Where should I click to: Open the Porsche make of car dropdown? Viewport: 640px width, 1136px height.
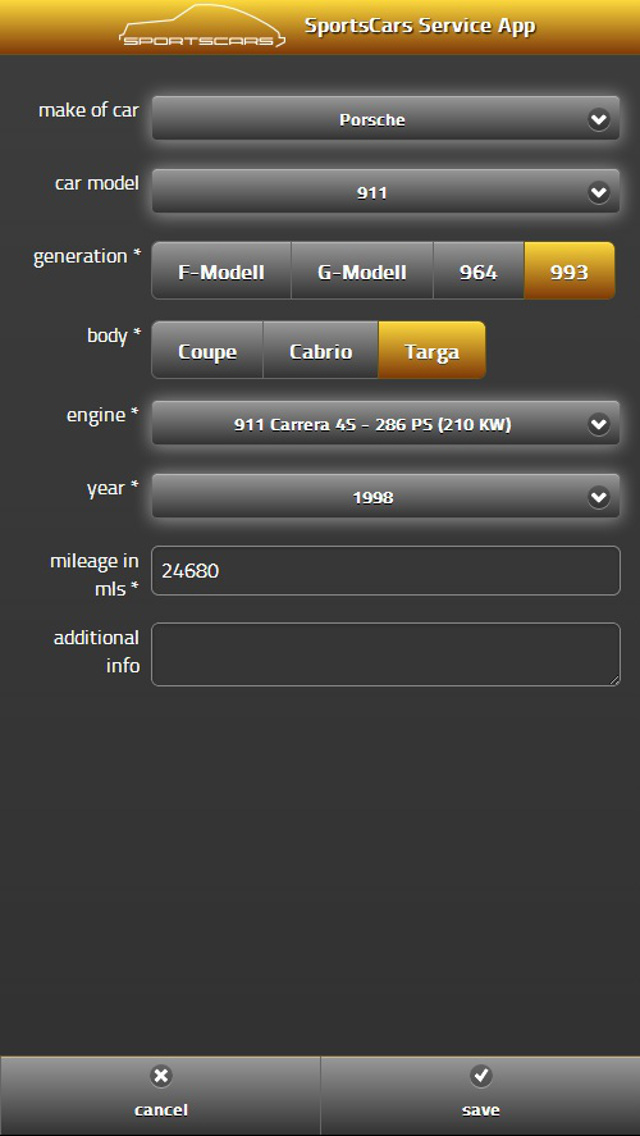tap(386, 119)
